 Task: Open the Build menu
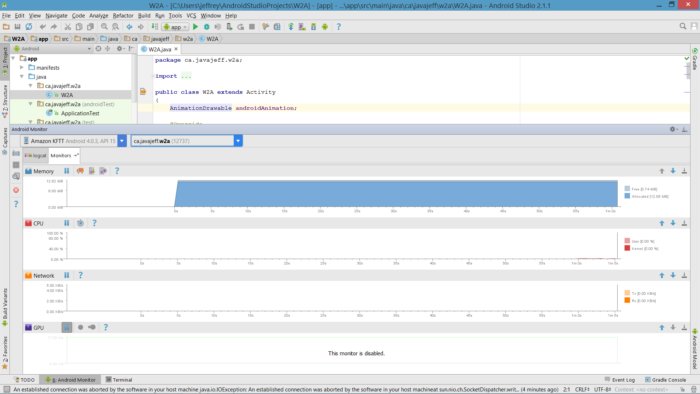(144, 16)
